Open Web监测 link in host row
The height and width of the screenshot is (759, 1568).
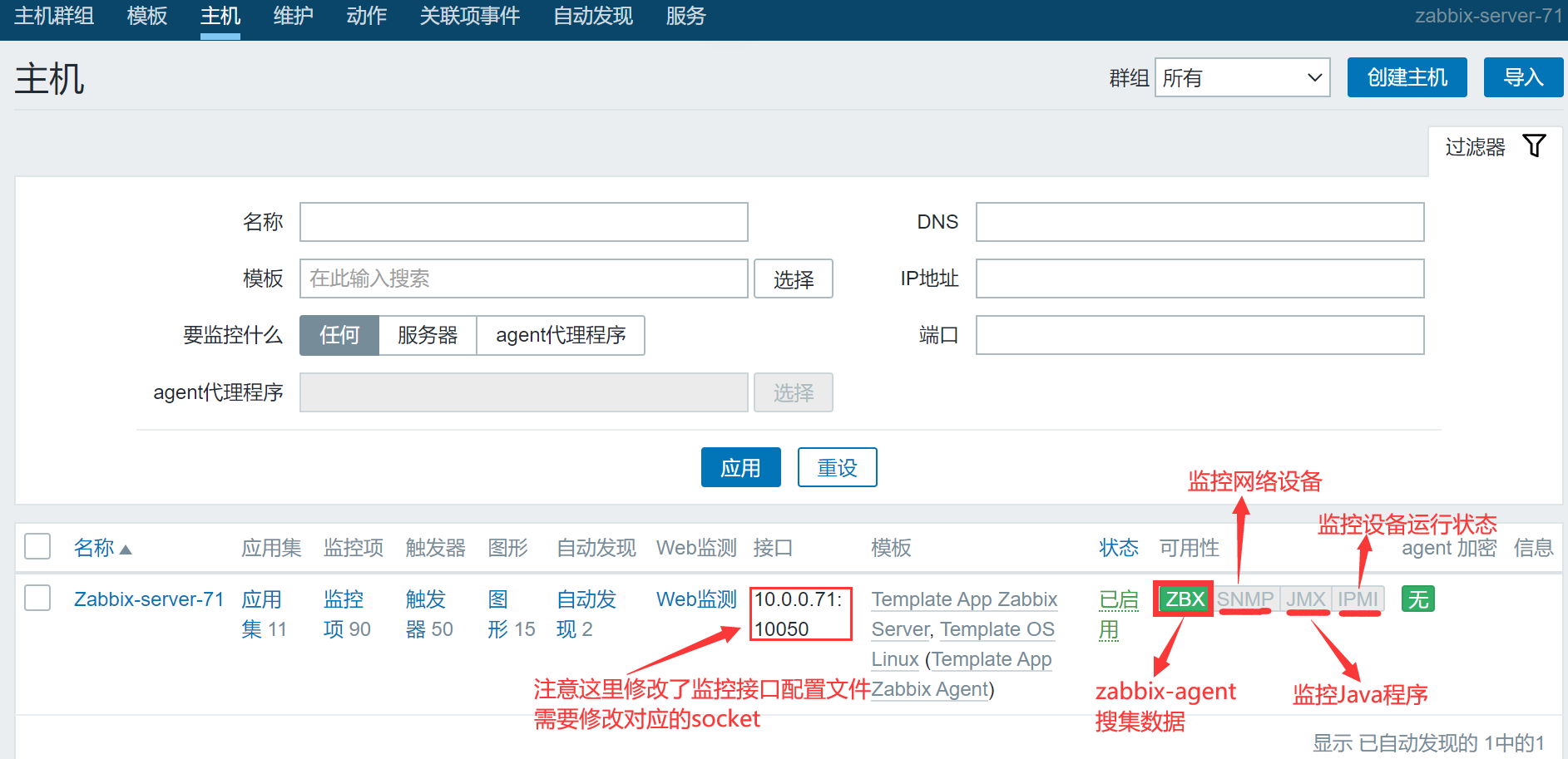click(x=697, y=599)
